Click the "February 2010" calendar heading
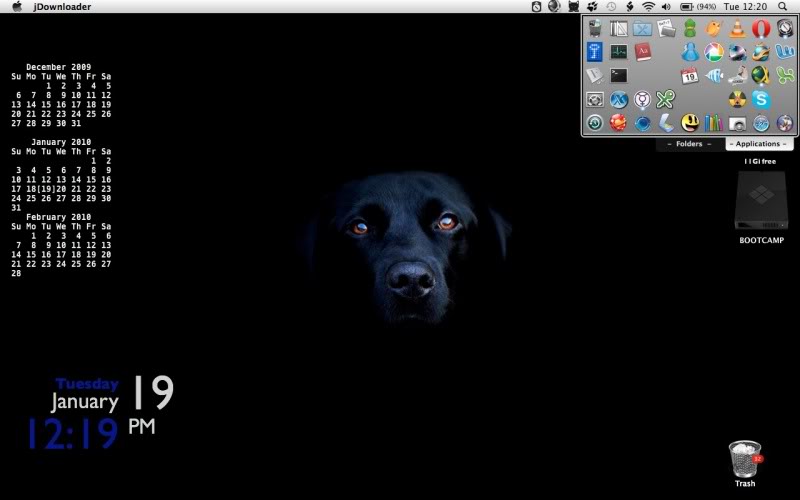This screenshot has width=800, height=500. click(x=59, y=217)
